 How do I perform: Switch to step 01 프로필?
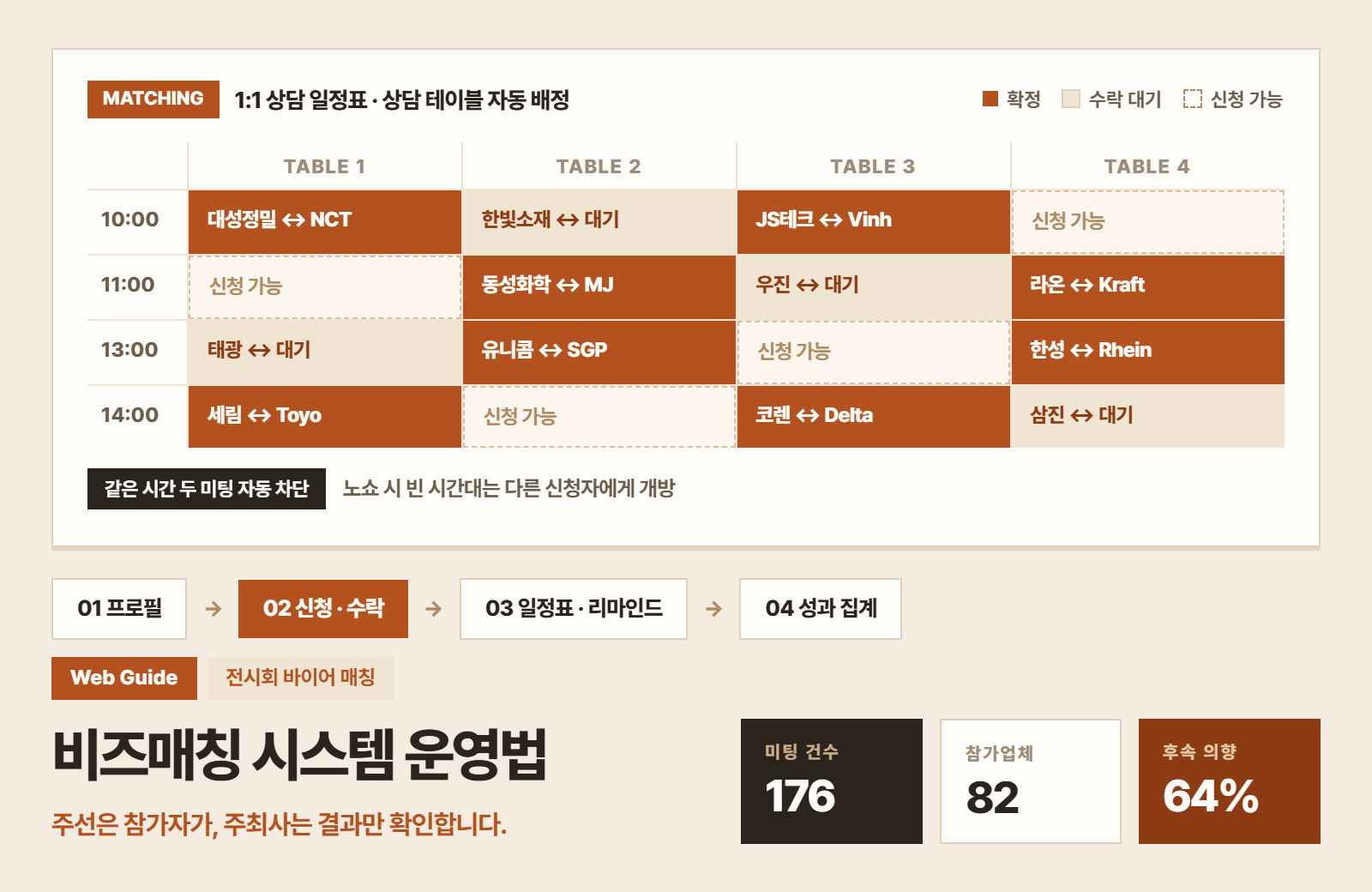click(x=119, y=609)
